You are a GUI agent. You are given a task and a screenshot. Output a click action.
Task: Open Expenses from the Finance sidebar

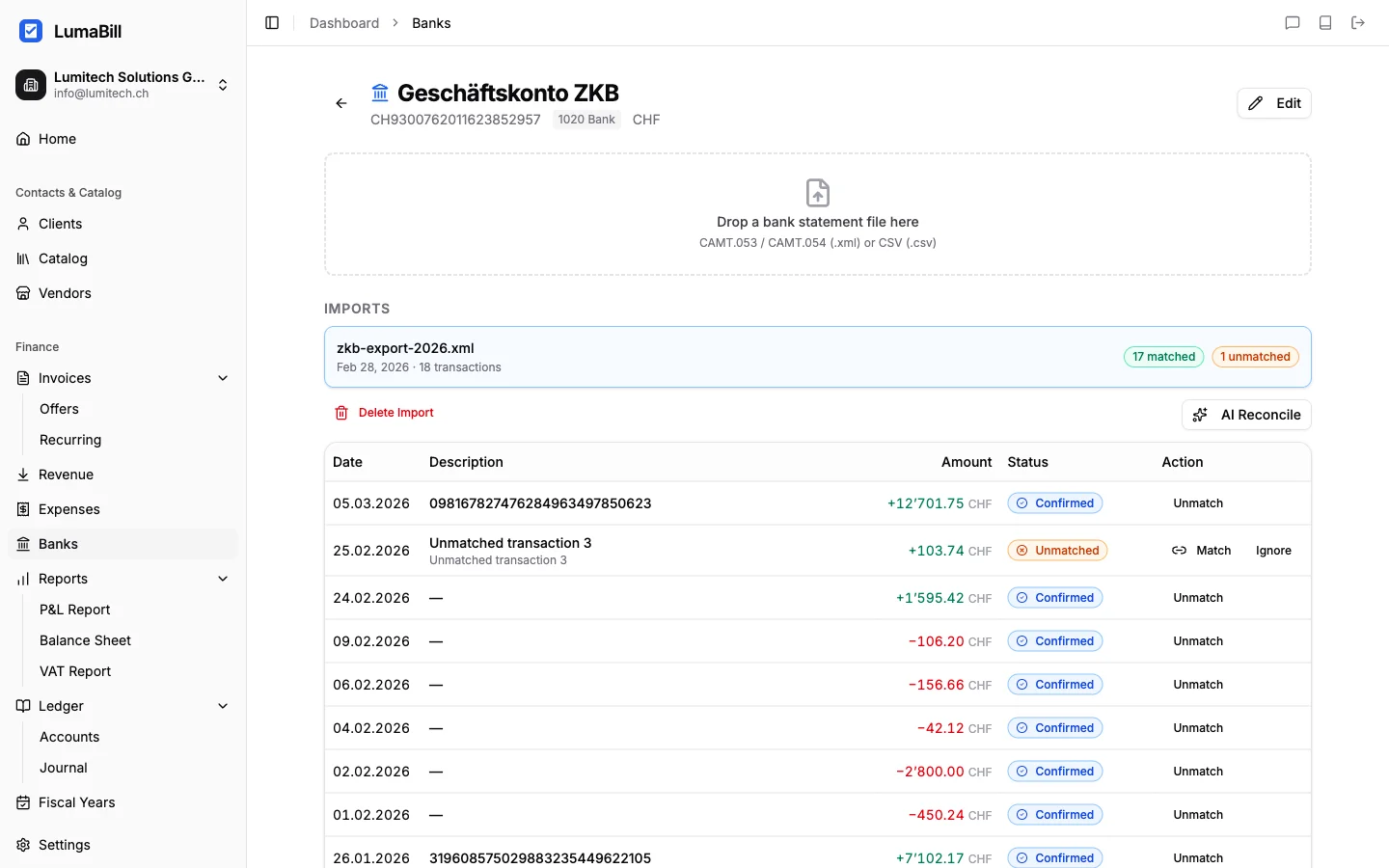pyautogui.click(x=68, y=508)
